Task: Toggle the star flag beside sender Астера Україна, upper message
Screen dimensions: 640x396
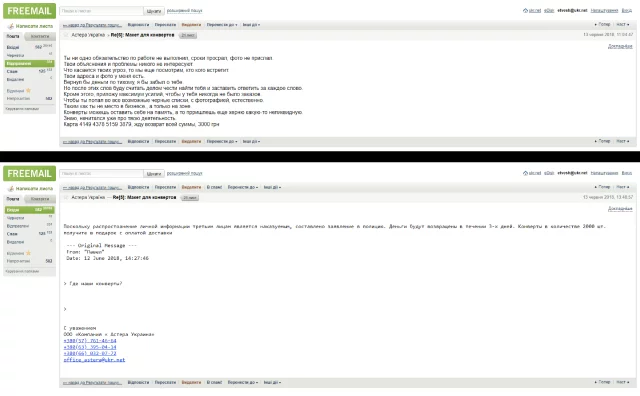Action: tap(66, 35)
